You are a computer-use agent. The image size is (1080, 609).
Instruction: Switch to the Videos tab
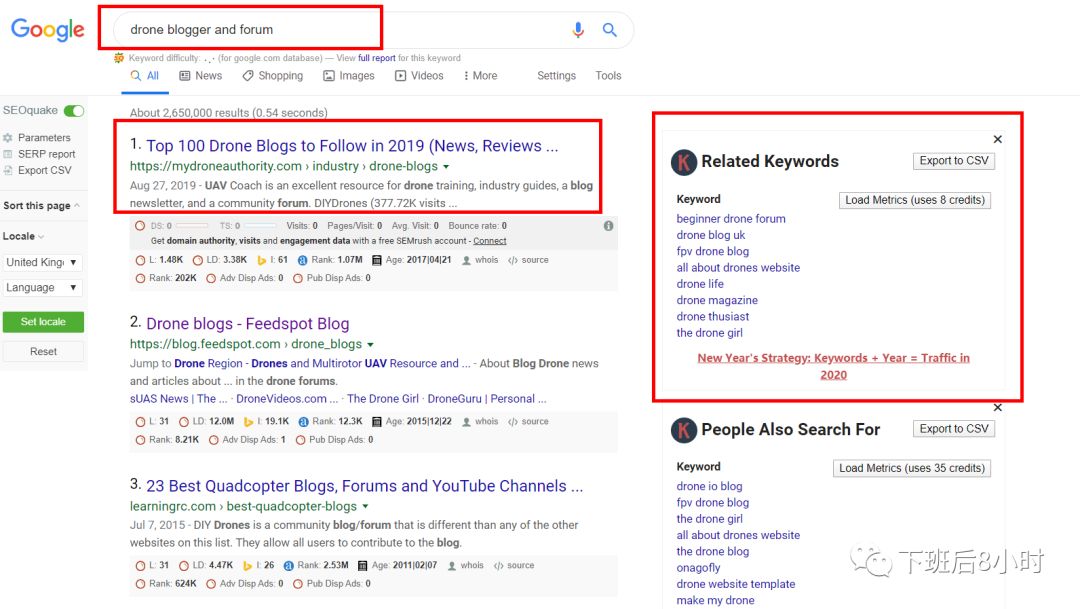[x=419, y=76]
